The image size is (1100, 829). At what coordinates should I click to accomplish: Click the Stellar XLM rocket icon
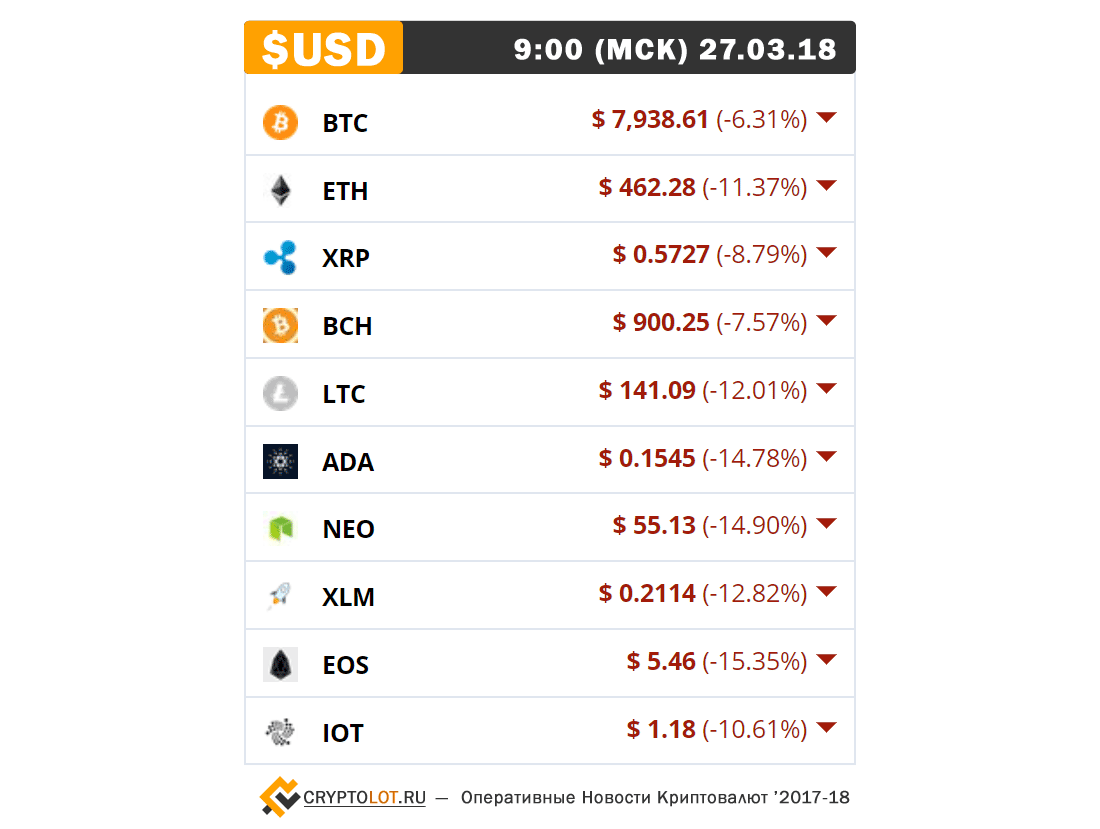[x=279, y=596]
